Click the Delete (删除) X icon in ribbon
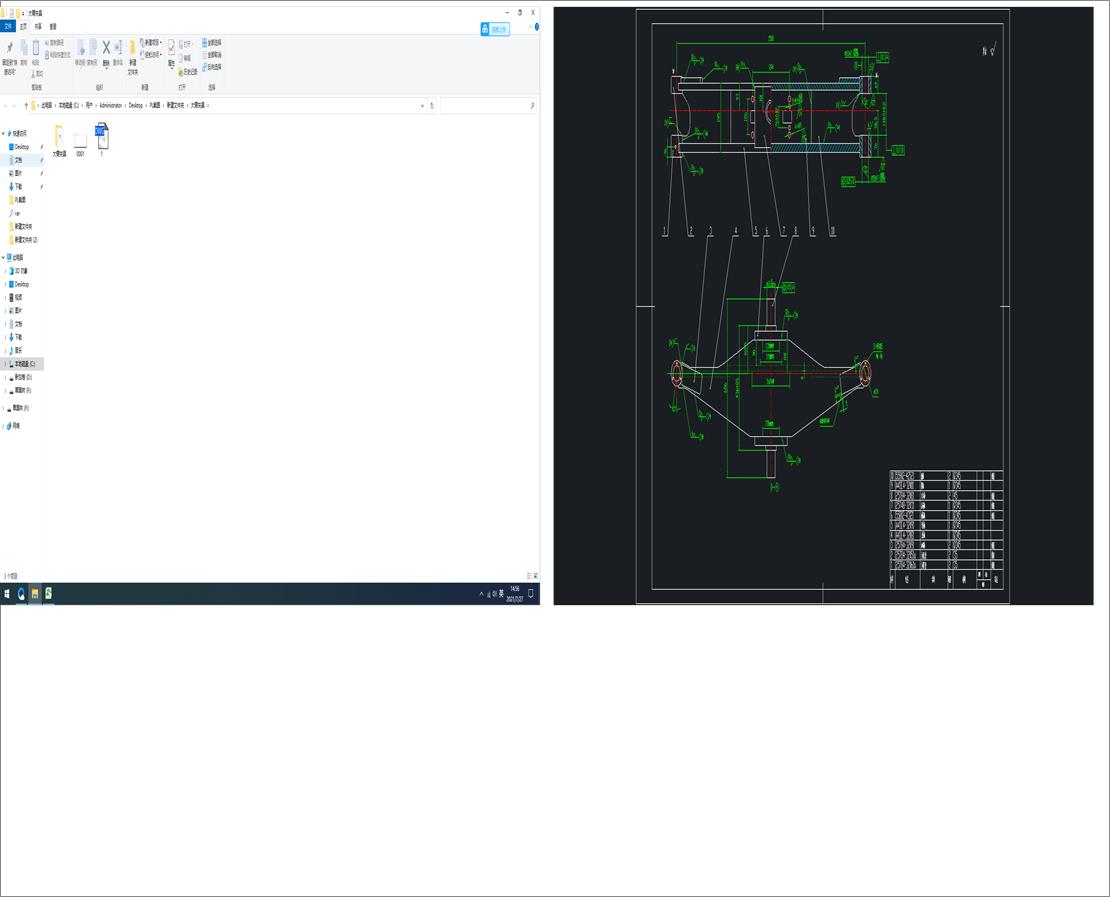The height and width of the screenshot is (897, 1110). [106, 48]
